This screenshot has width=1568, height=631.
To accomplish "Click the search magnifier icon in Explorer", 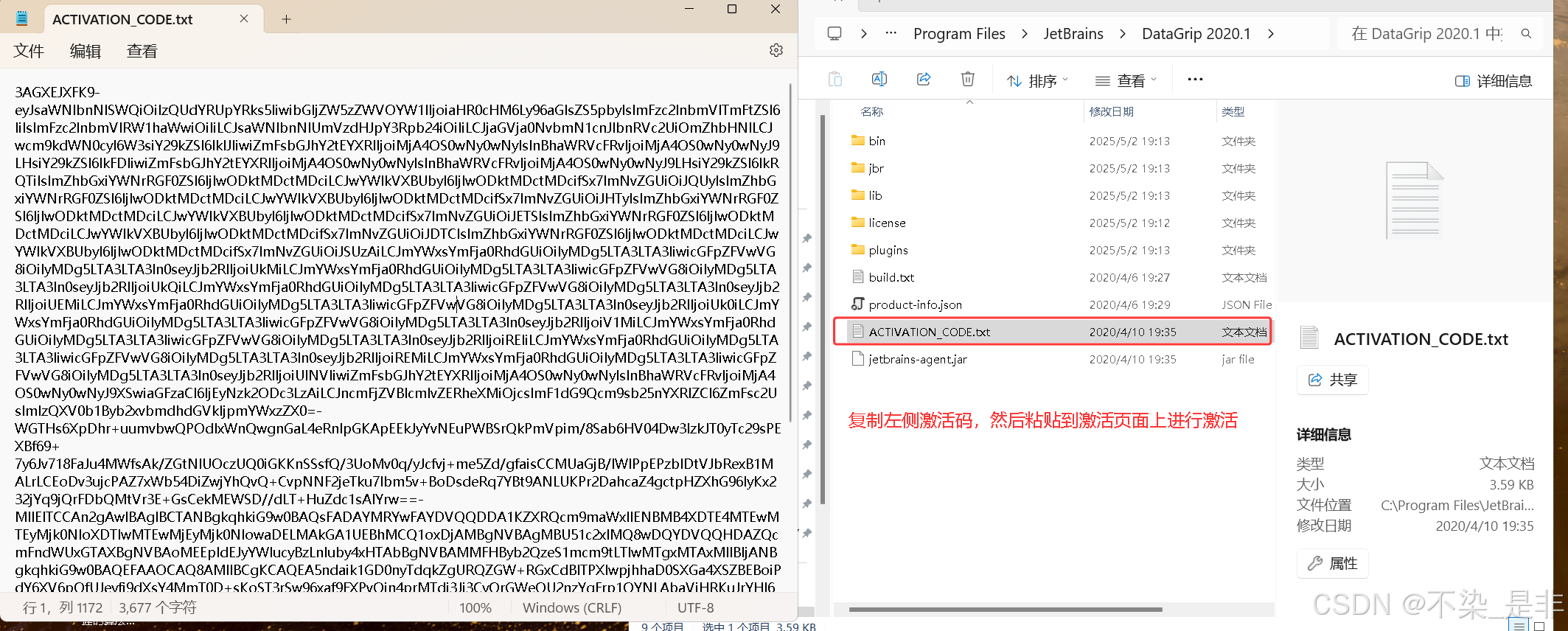I will [x=1527, y=34].
